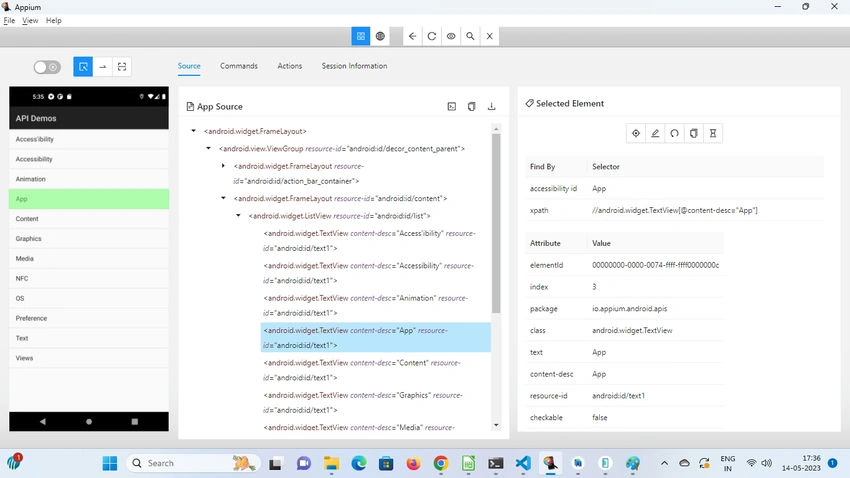This screenshot has height=478, width=850.
Task: Switch to native app mode icon
Action: point(360,36)
